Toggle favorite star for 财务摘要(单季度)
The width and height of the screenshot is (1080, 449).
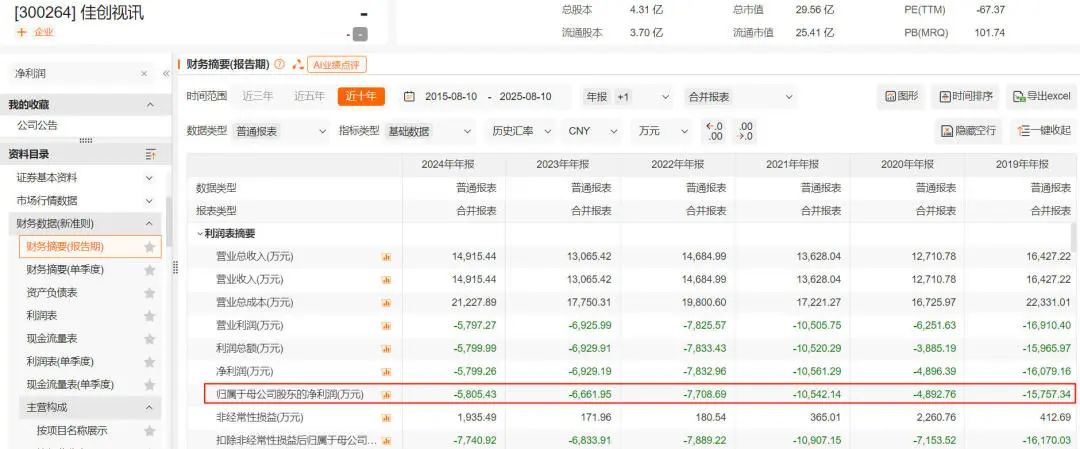click(x=149, y=270)
